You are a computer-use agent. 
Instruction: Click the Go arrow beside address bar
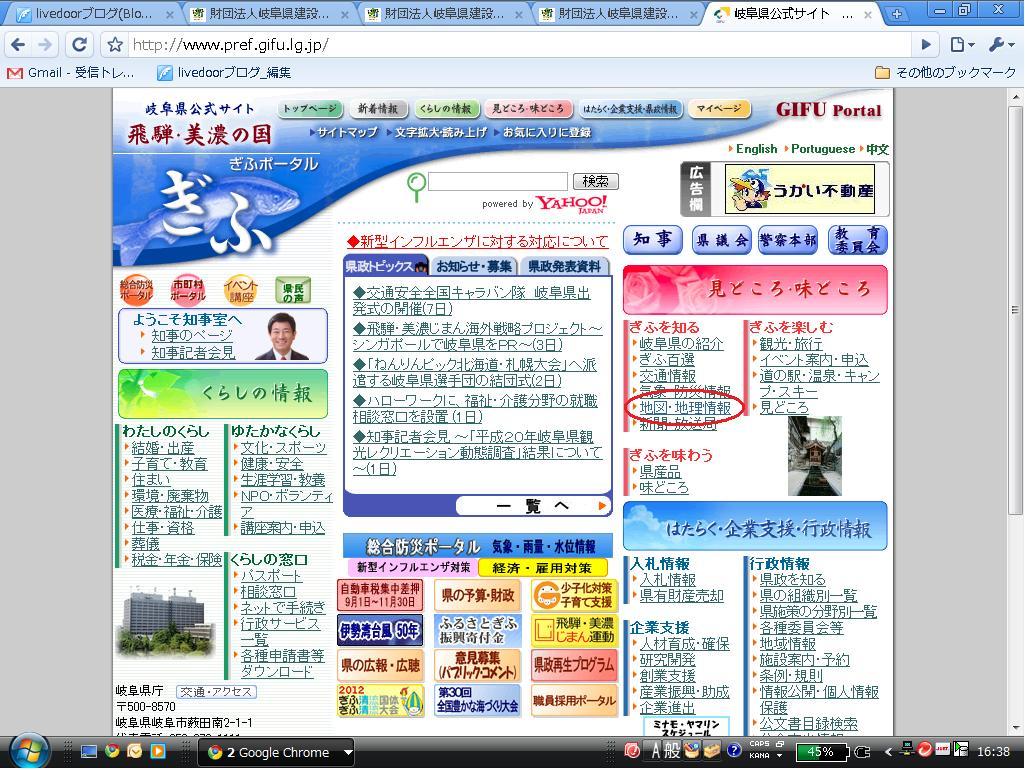pos(926,44)
